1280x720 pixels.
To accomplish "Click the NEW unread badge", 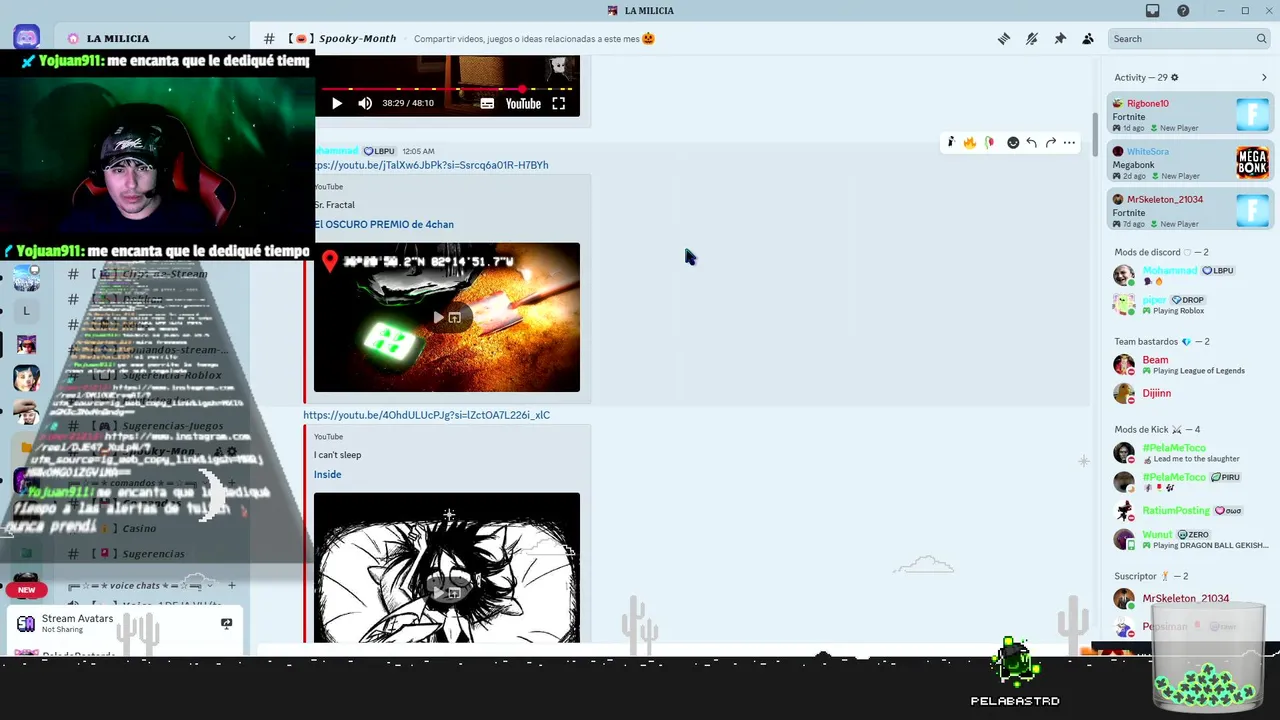I will (26, 590).
